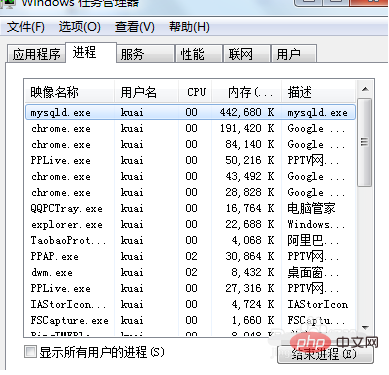Click the 阿里巴... description cell
The image size is (389, 375).
313,240
